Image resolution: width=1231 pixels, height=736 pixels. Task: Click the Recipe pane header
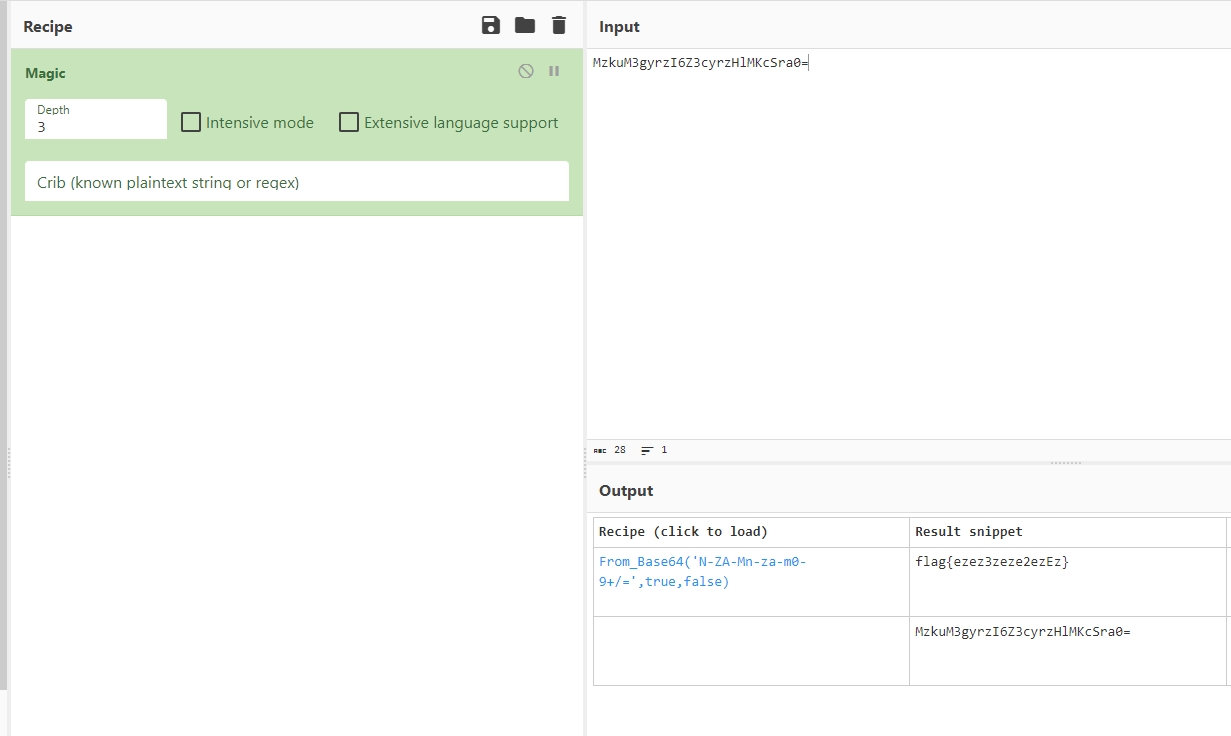click(49, 27)
